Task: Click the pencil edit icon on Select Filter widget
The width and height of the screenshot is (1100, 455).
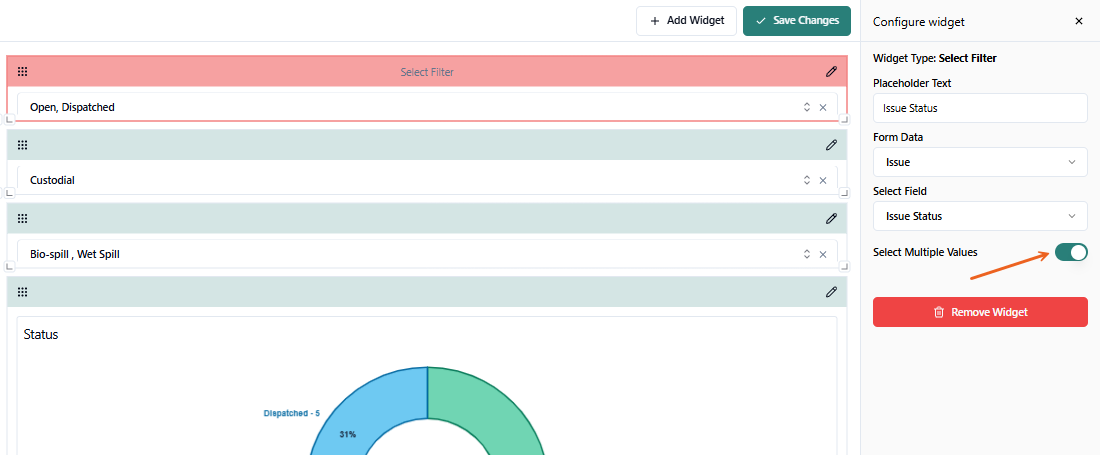Action: tap(831, 71)
